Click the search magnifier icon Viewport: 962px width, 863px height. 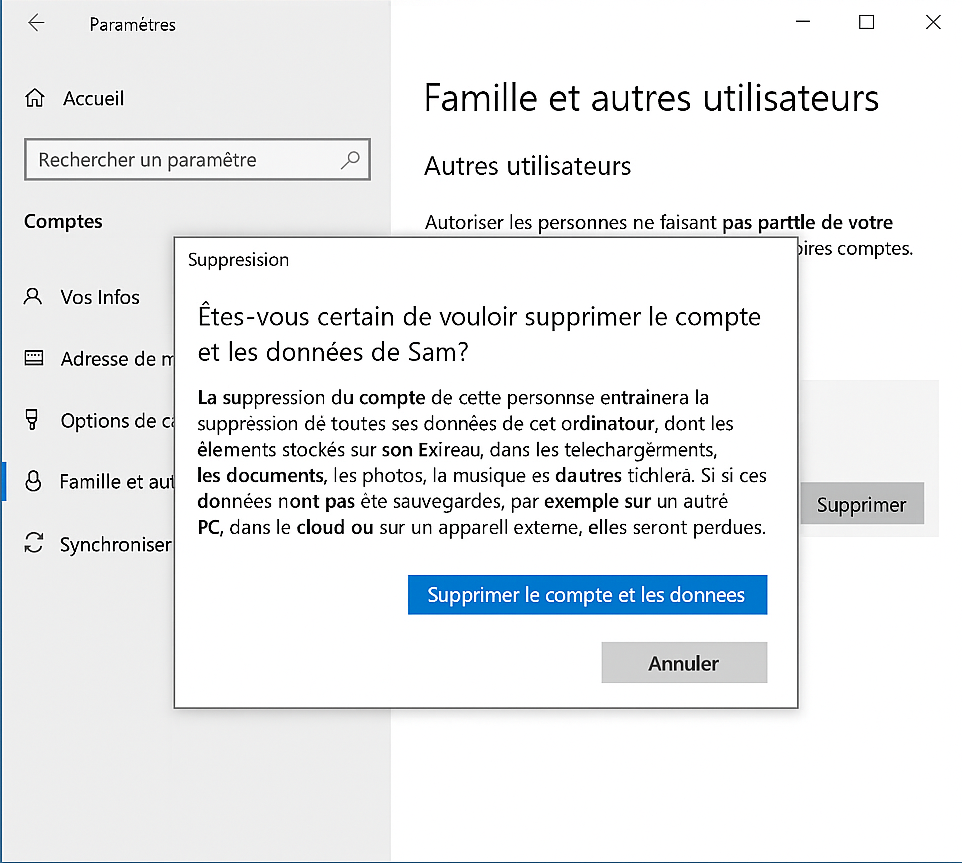(x=350, y=160)
